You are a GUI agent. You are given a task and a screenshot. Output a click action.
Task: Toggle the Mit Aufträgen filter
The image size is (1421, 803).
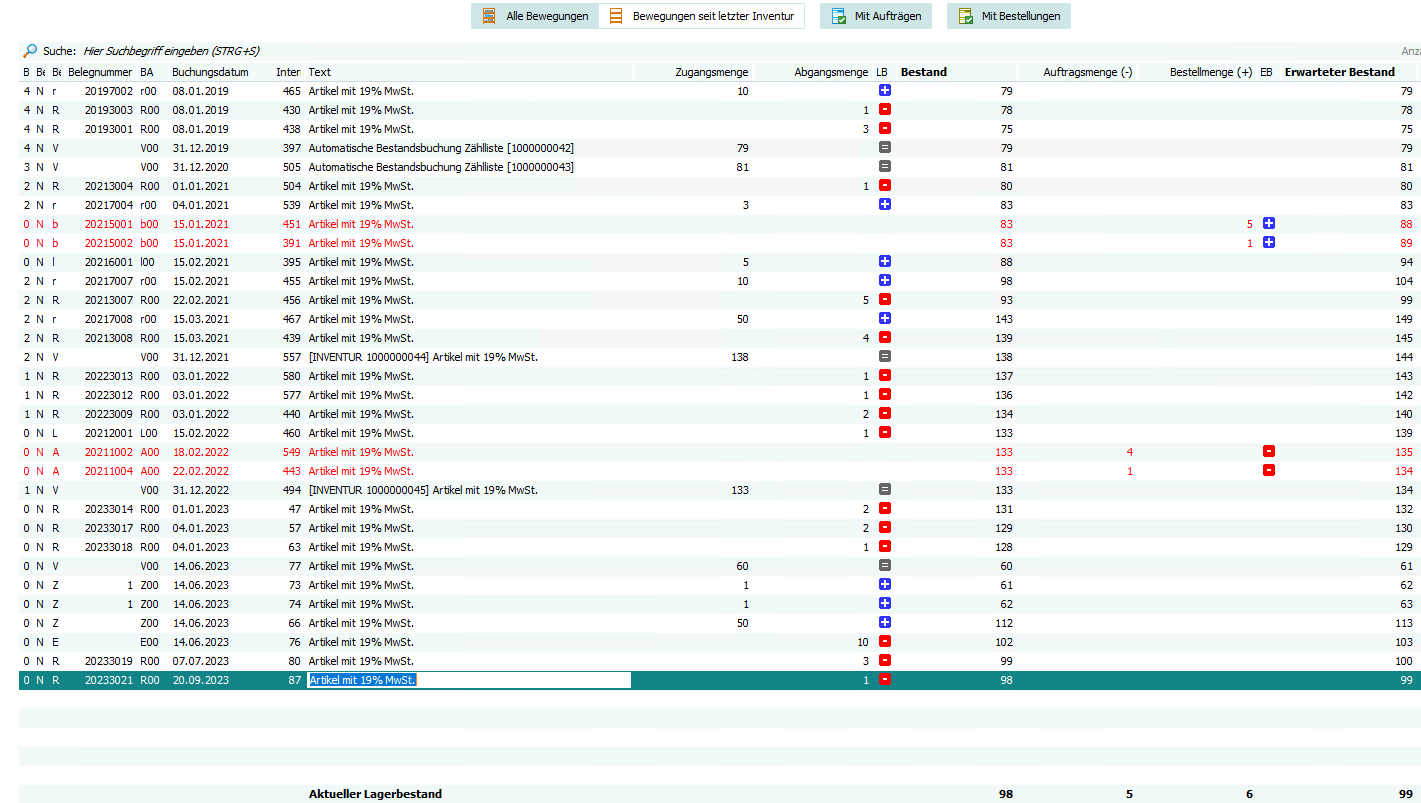click(x=876, y=16)
